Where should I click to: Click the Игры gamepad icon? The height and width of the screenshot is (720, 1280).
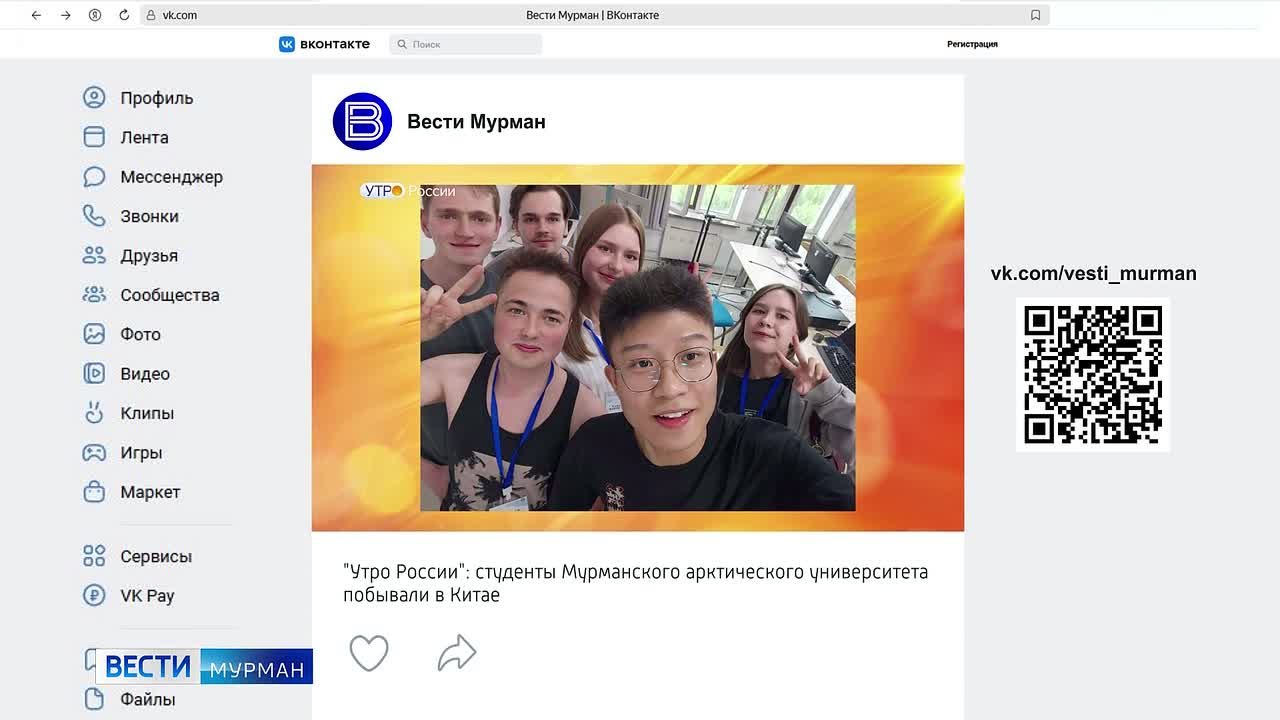[x=94, y=452]
